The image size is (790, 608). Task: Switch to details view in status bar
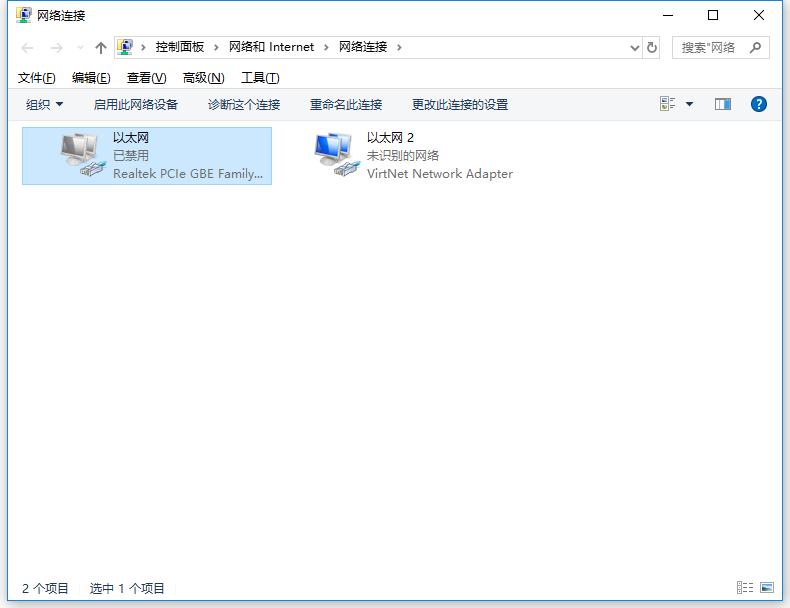pos(745,587)
